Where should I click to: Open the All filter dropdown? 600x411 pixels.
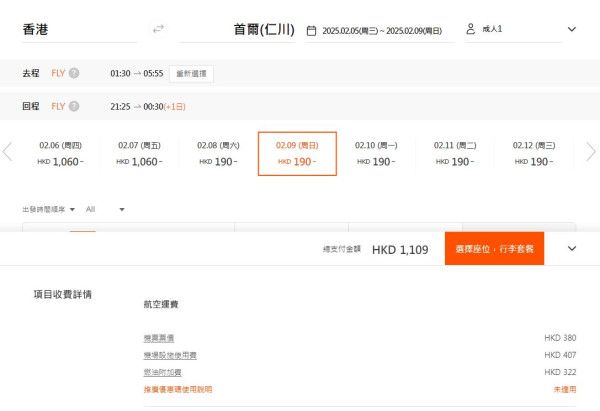click(105, 209)
